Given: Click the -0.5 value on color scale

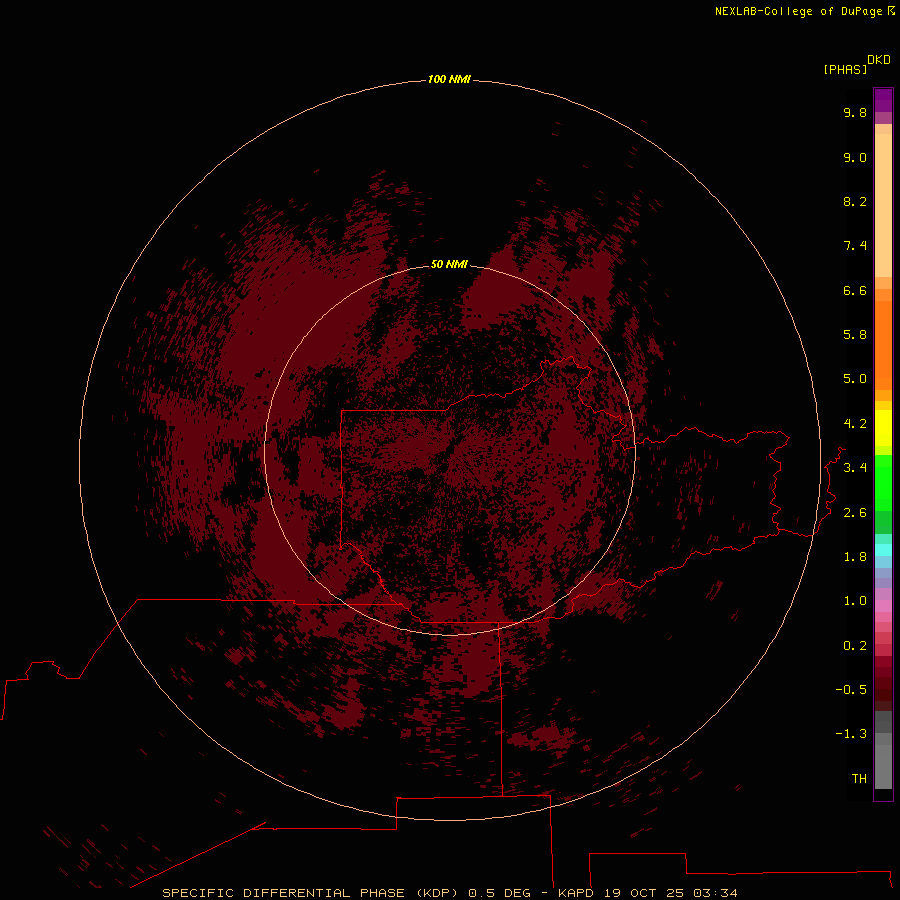Looking at the screenshot, I should pyautogui.click(x=851, y=690).
